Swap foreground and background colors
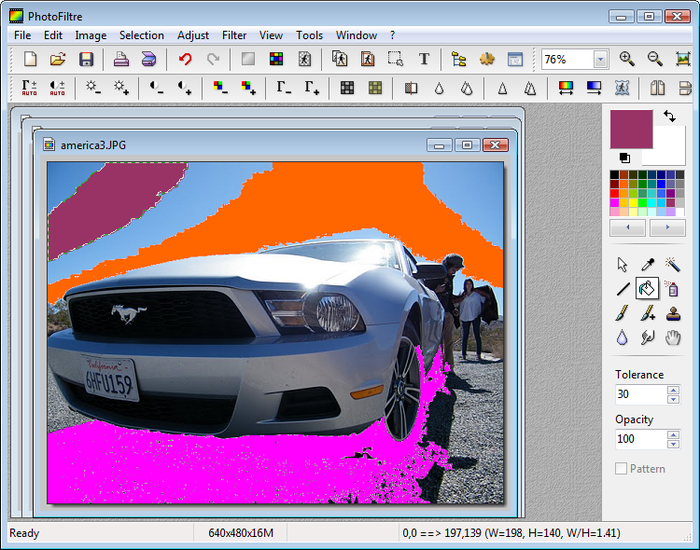This screenshot has height=550, width=700. (x=669, y=117)
